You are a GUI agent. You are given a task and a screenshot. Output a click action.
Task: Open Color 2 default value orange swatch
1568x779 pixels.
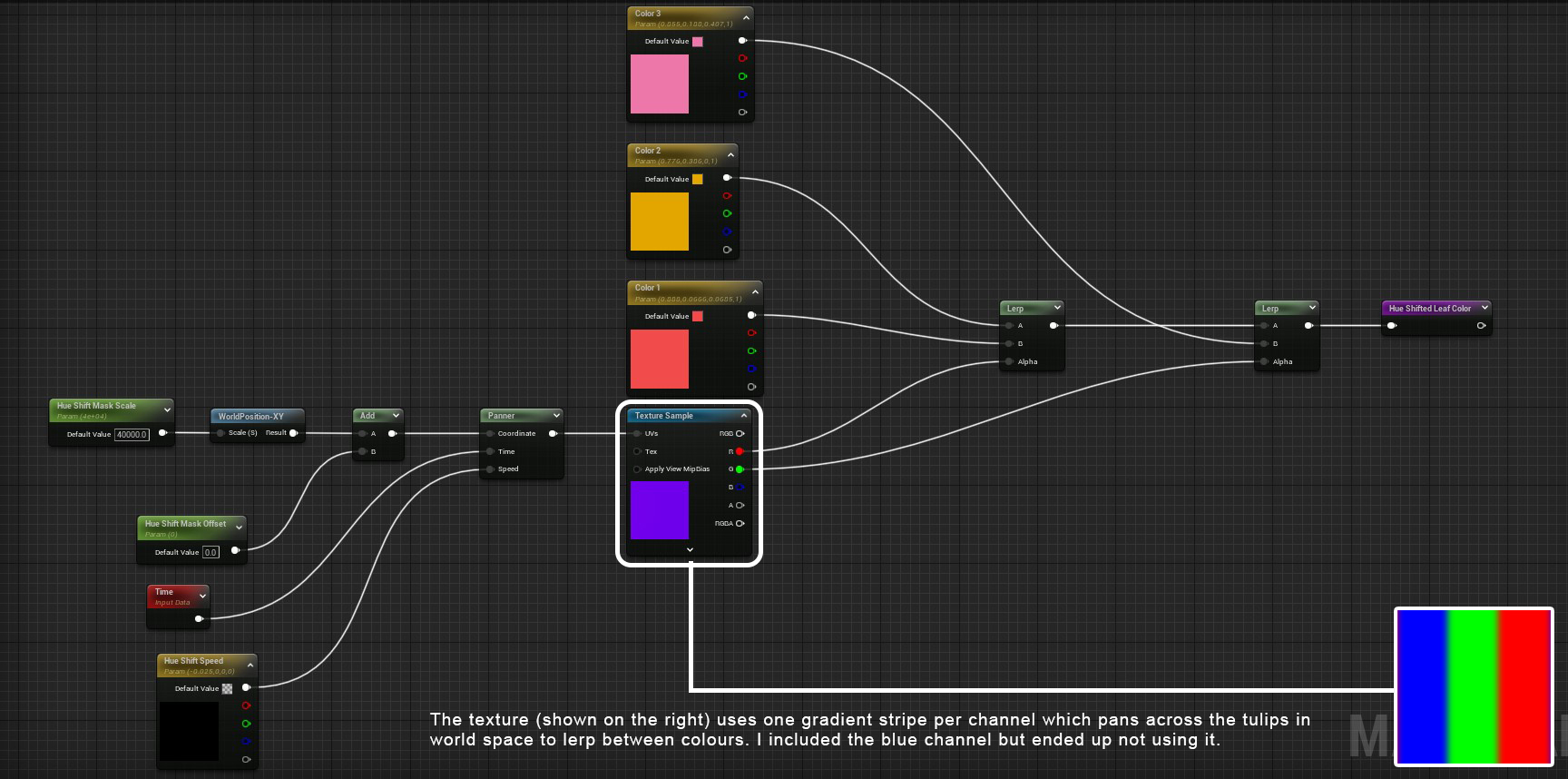coord(698,180)
